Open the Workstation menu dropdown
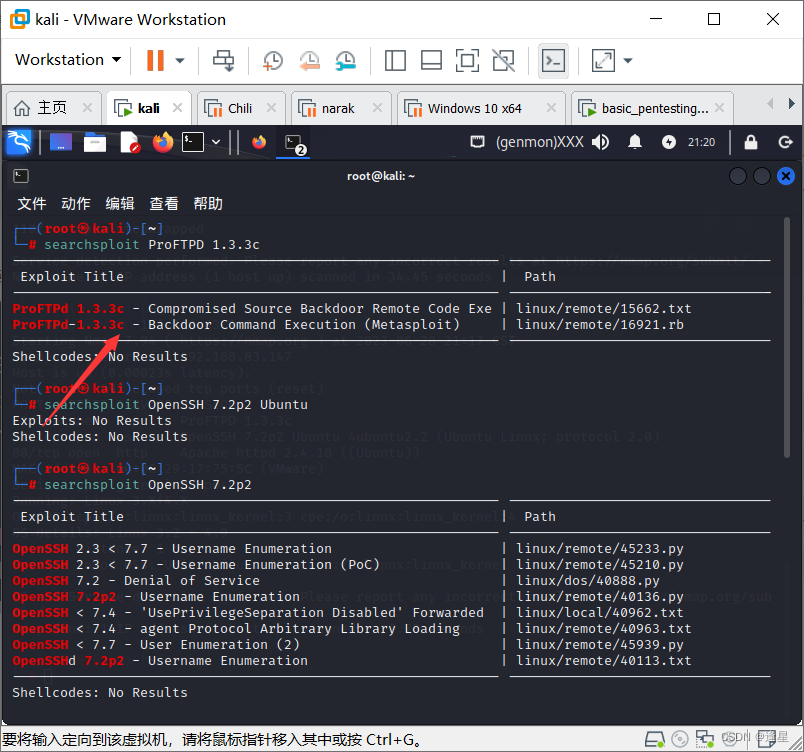The width and height of the screenshot is (804, 752). pyautogui.click(x=68, y=60)
